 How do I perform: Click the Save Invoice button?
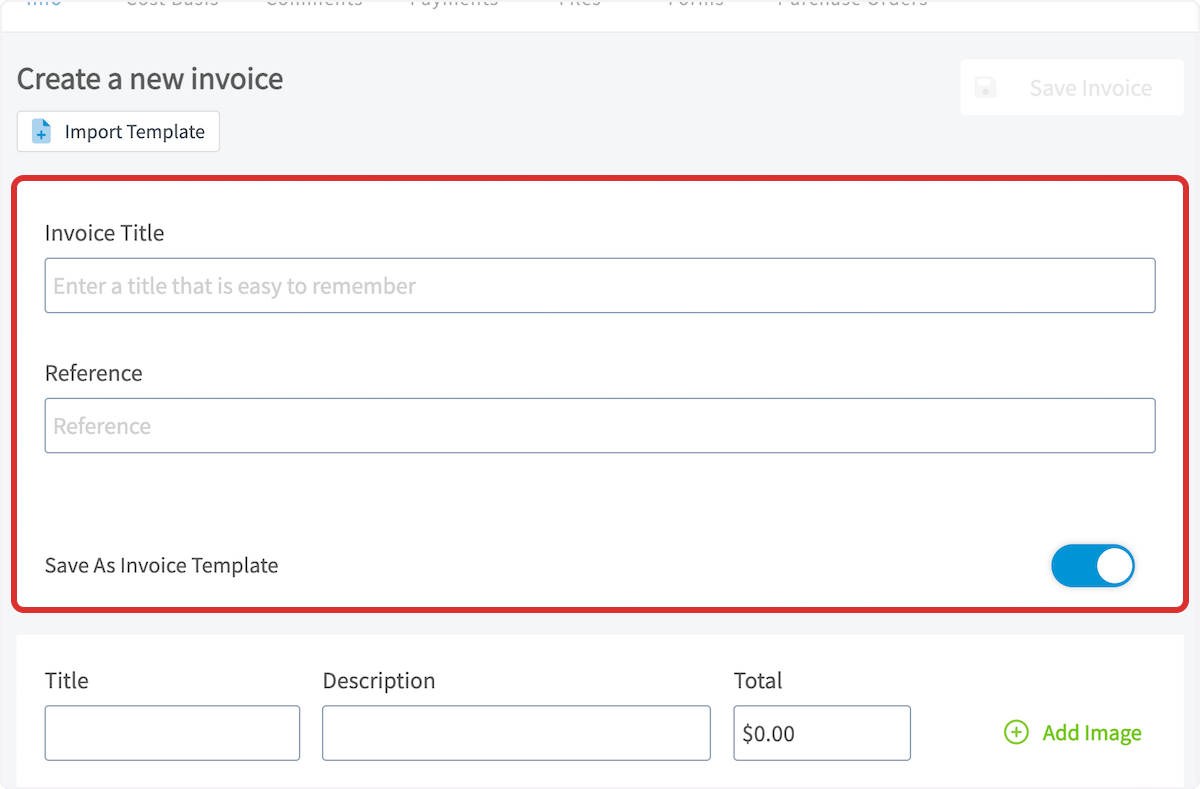pyautogui.click(x=1072, y=88)
